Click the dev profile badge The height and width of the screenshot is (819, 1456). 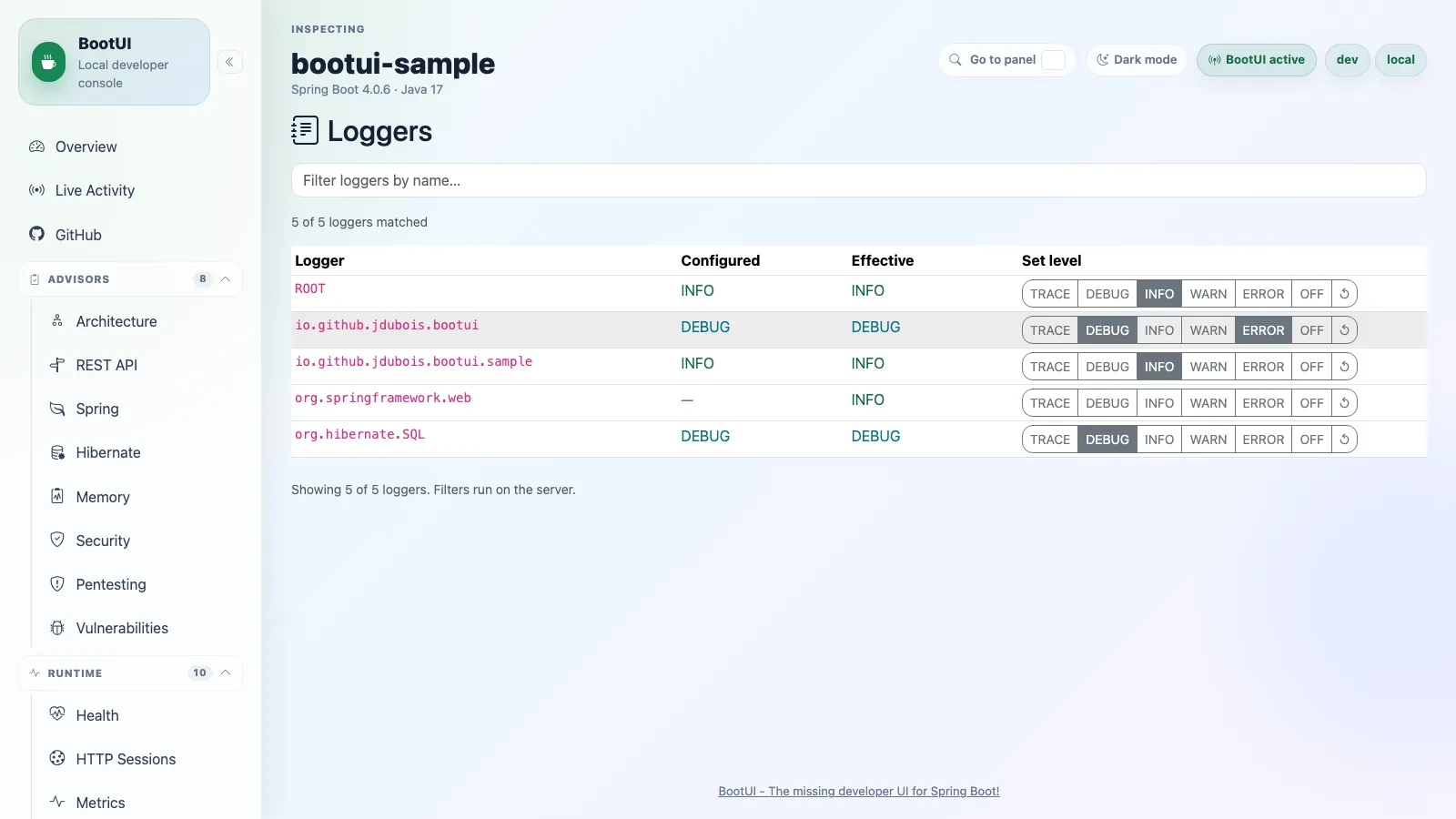(x=1347, y=60)
